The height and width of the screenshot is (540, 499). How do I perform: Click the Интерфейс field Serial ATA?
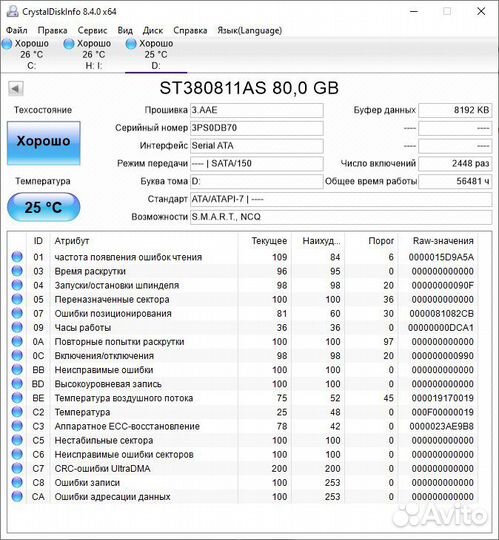pos(257,146)
